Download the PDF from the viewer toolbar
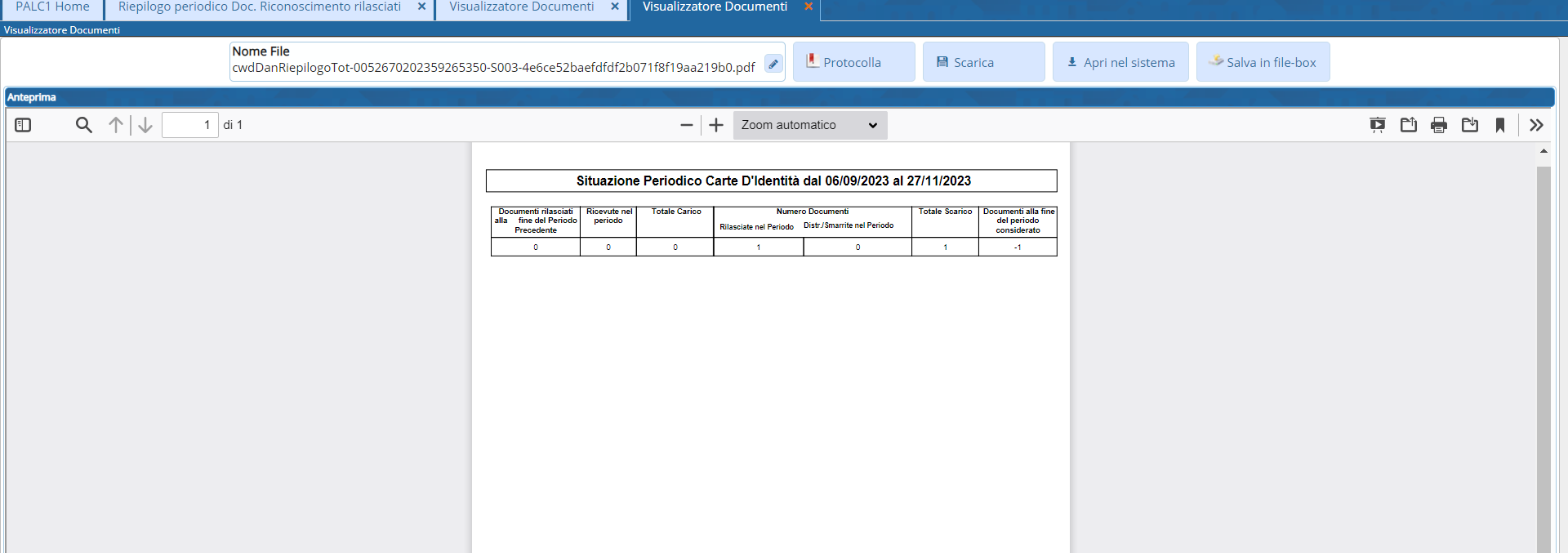1568x553 pixels. click(x=1470, y=125)
